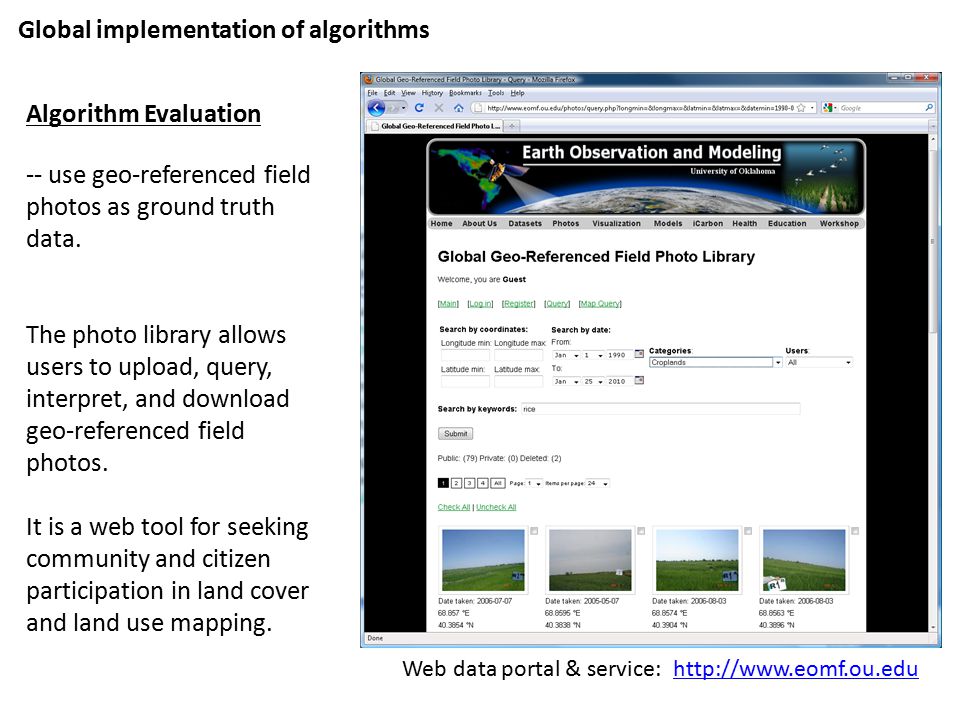Viewport: 960px width, 720px height.
Task: Click the browser address bar URL
Action: coord(640,108)
